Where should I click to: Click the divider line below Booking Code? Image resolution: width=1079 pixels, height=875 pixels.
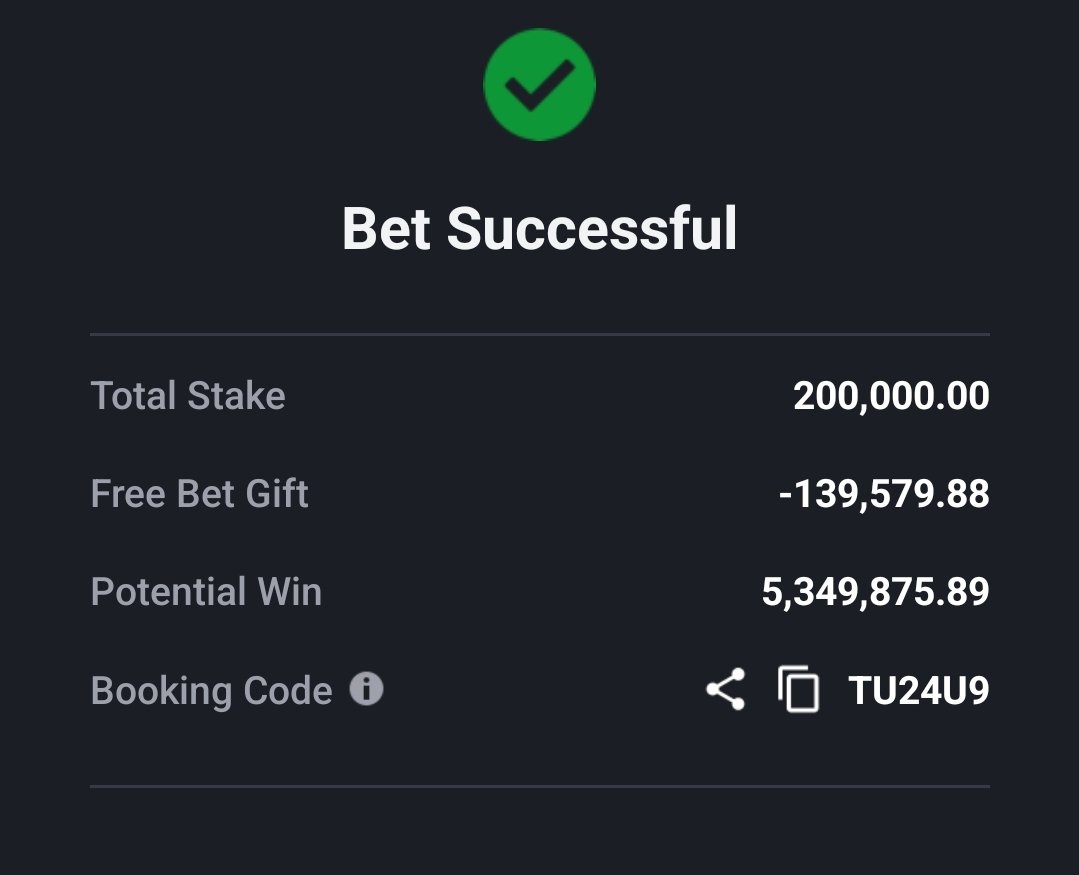tap(540, 786)
